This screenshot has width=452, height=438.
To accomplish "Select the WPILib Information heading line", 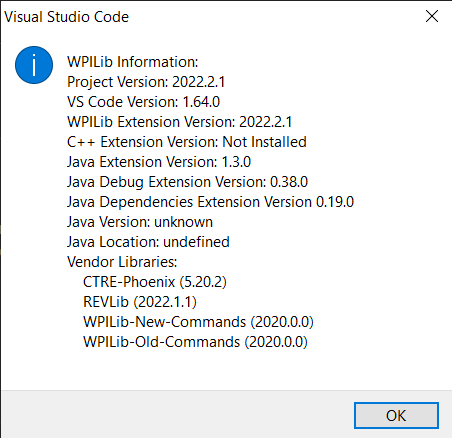I will coord(133,62).
